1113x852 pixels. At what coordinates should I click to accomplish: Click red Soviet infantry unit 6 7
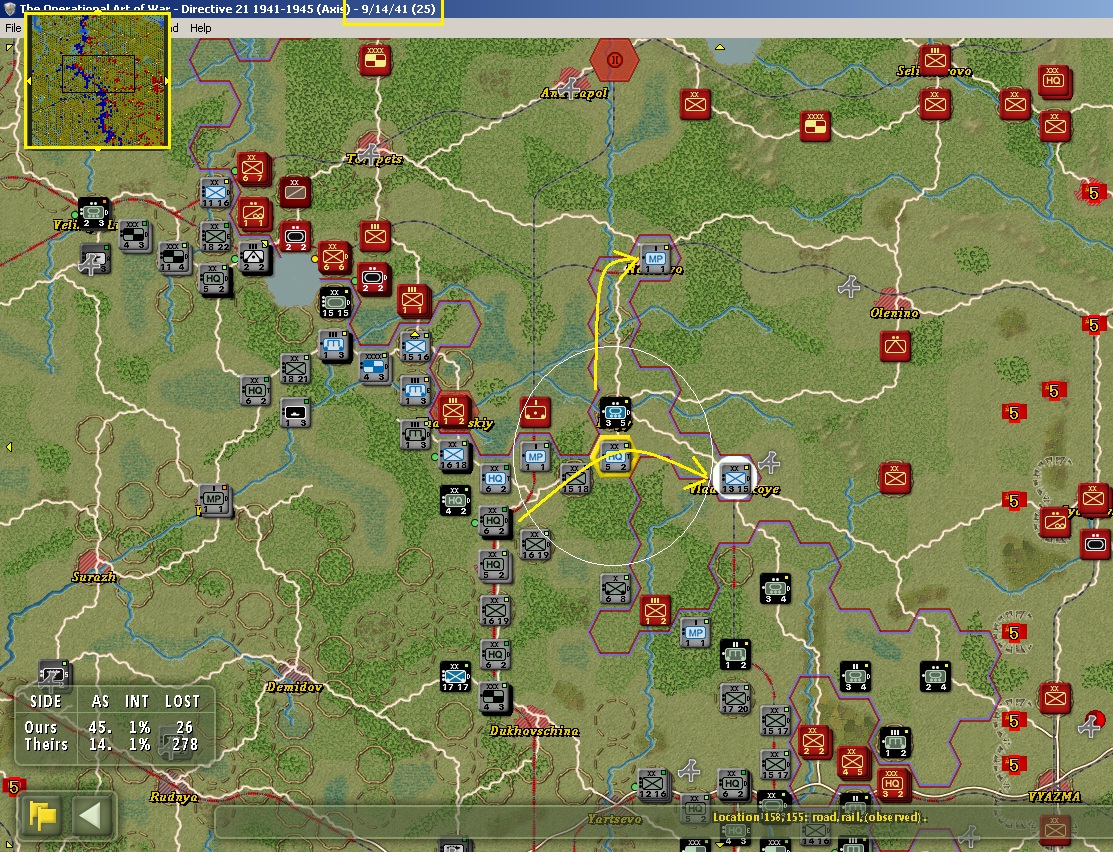253,169
